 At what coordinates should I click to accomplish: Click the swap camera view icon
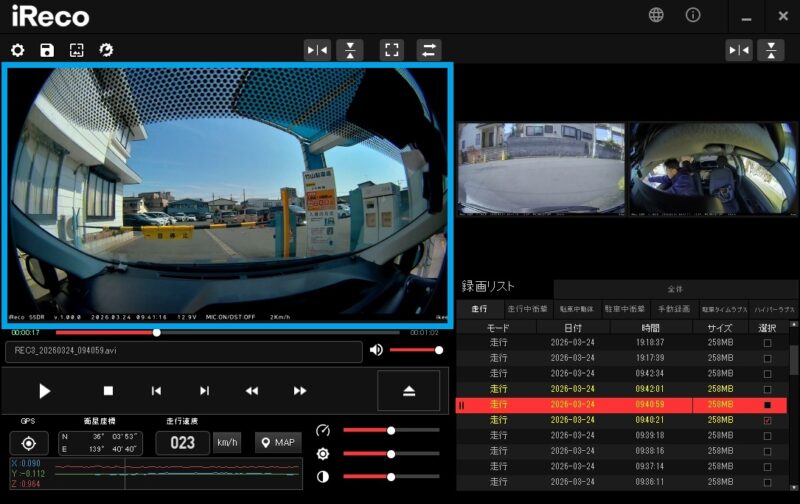click(x=428, y=50)
